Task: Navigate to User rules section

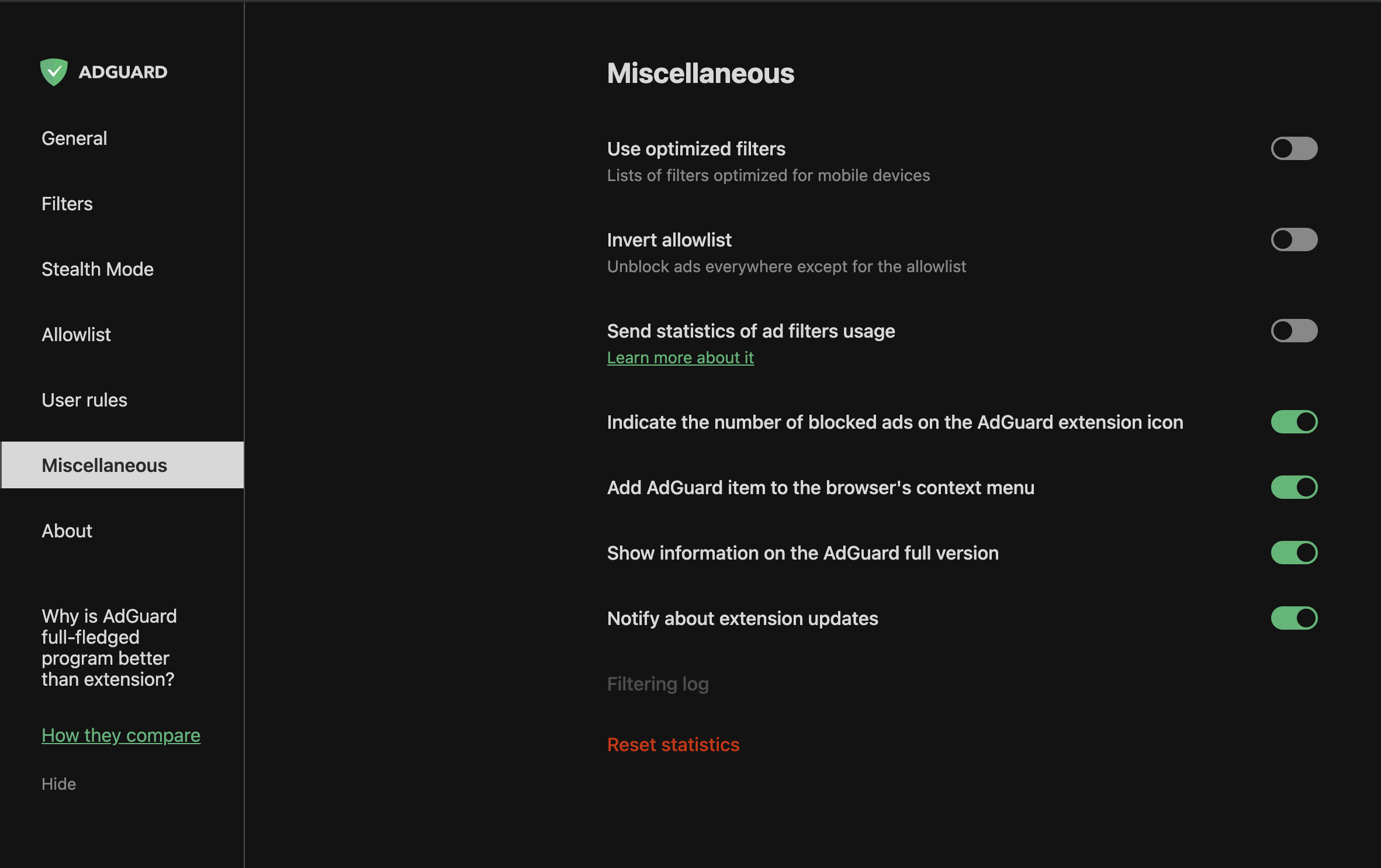Action: [84, 400]
